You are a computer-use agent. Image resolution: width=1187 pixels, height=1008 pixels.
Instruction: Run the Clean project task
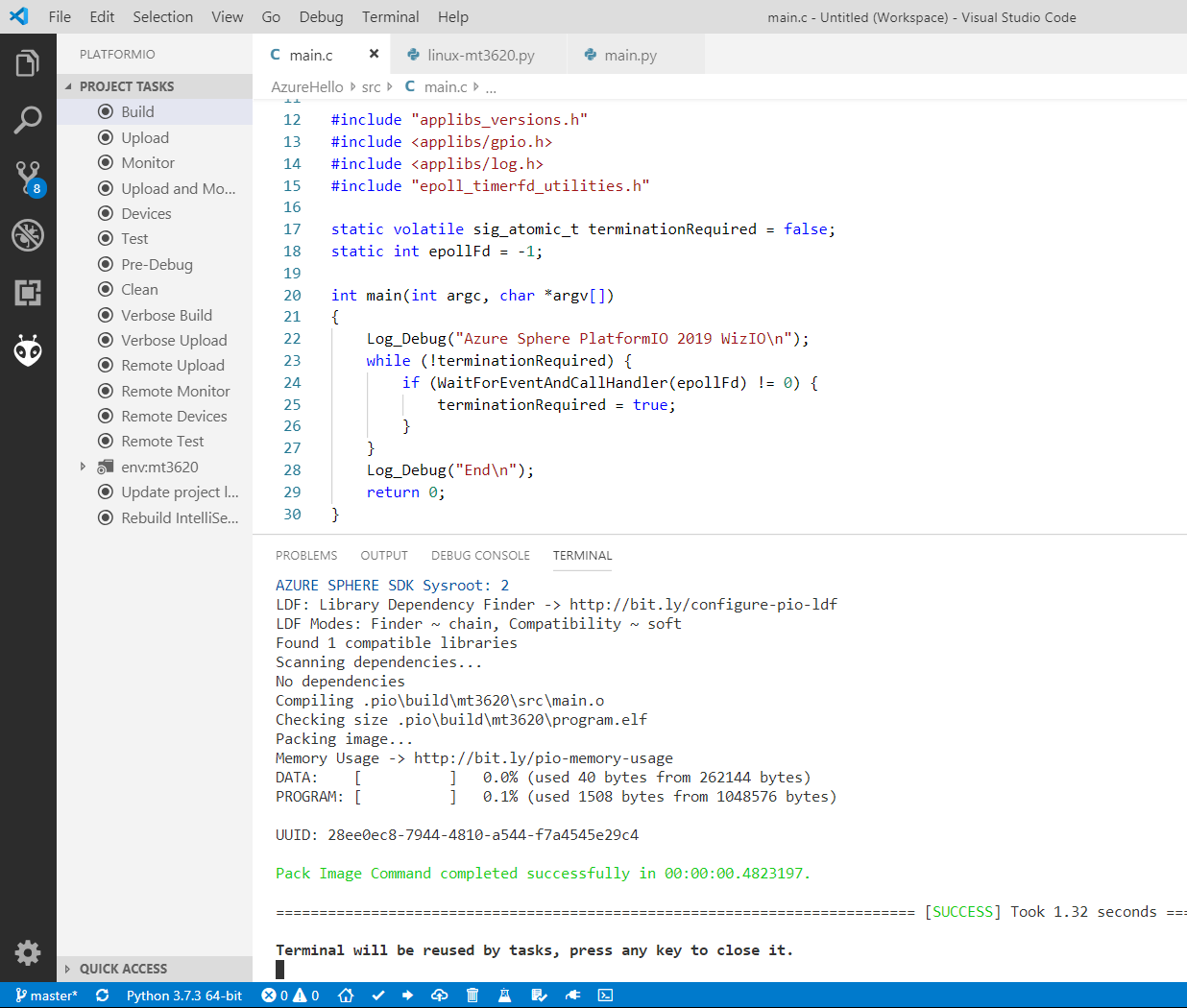click(155, 289)
